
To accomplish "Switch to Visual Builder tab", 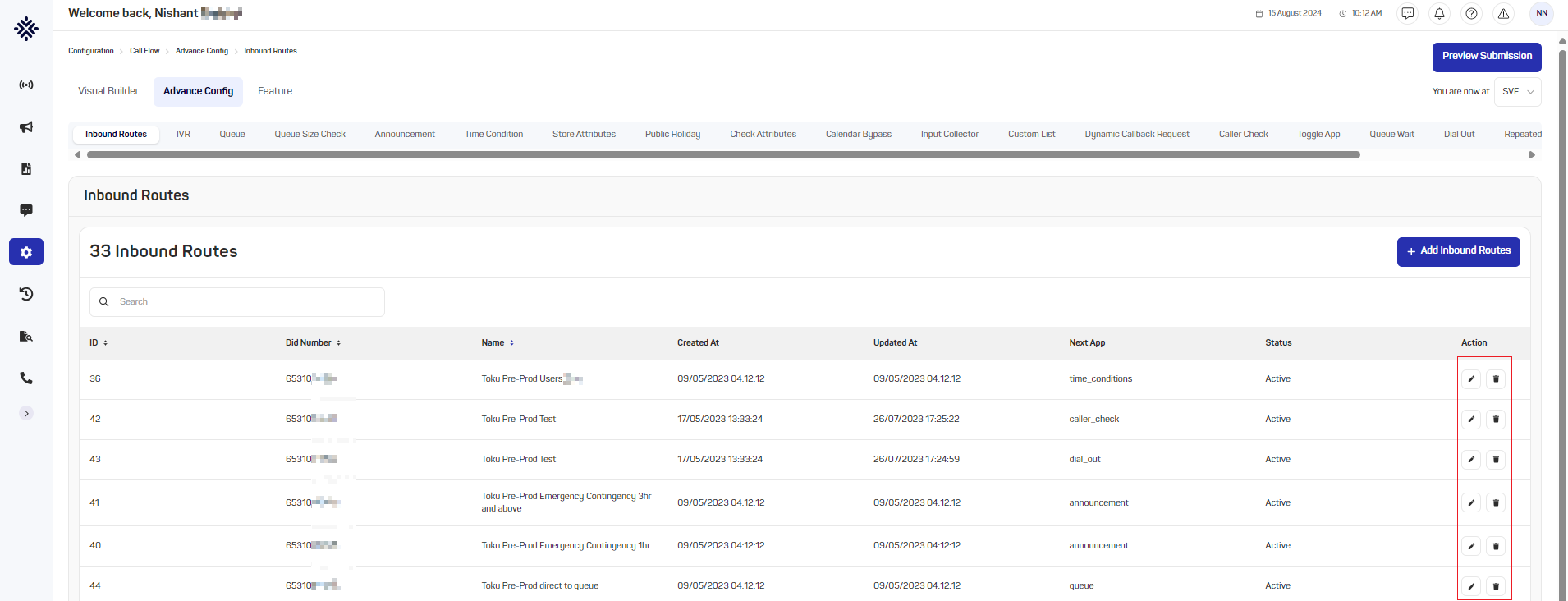I will coord(108,91).
